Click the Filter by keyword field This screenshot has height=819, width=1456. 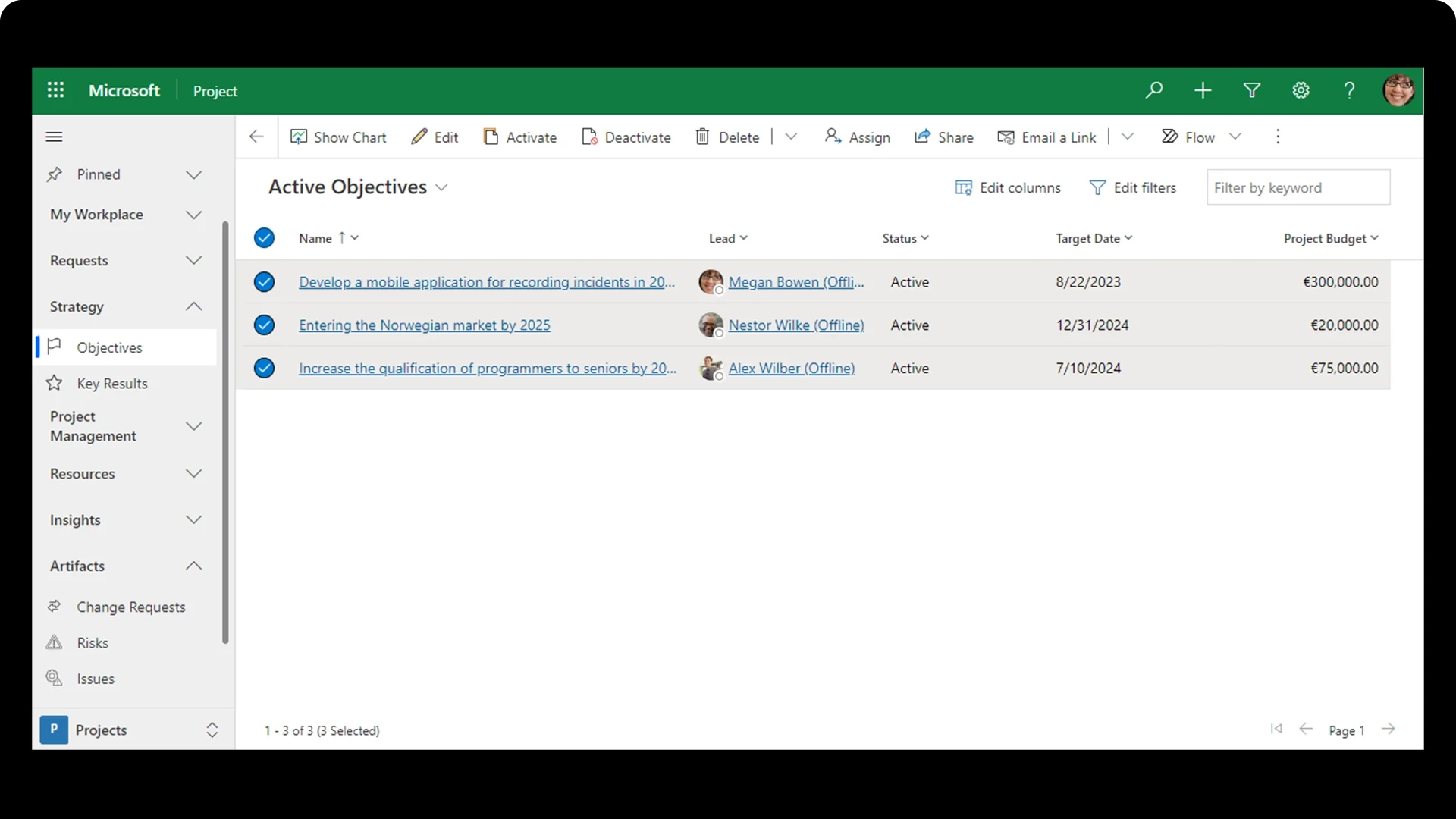1298,187
